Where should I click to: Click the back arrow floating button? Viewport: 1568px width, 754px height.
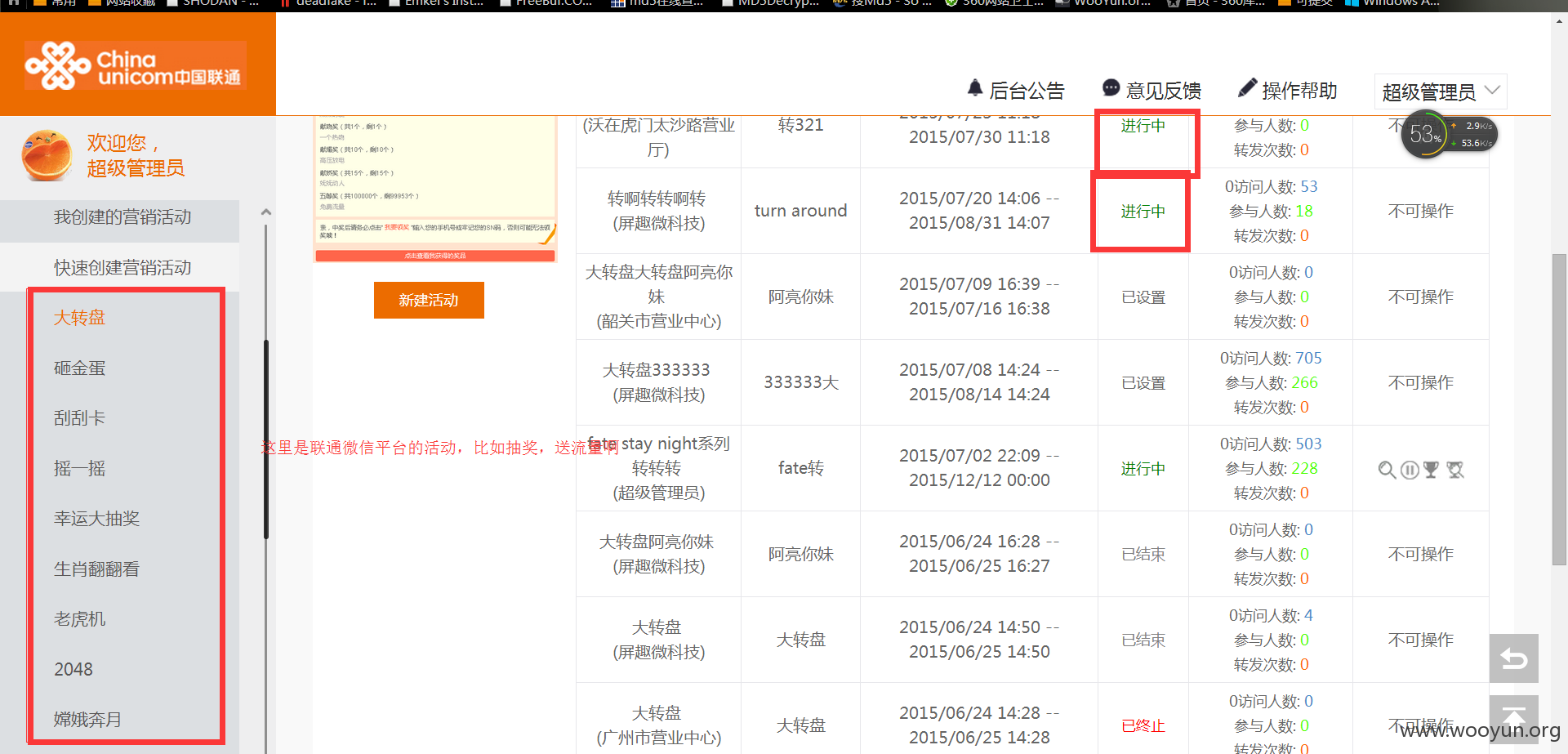(x=1513, y=658)
